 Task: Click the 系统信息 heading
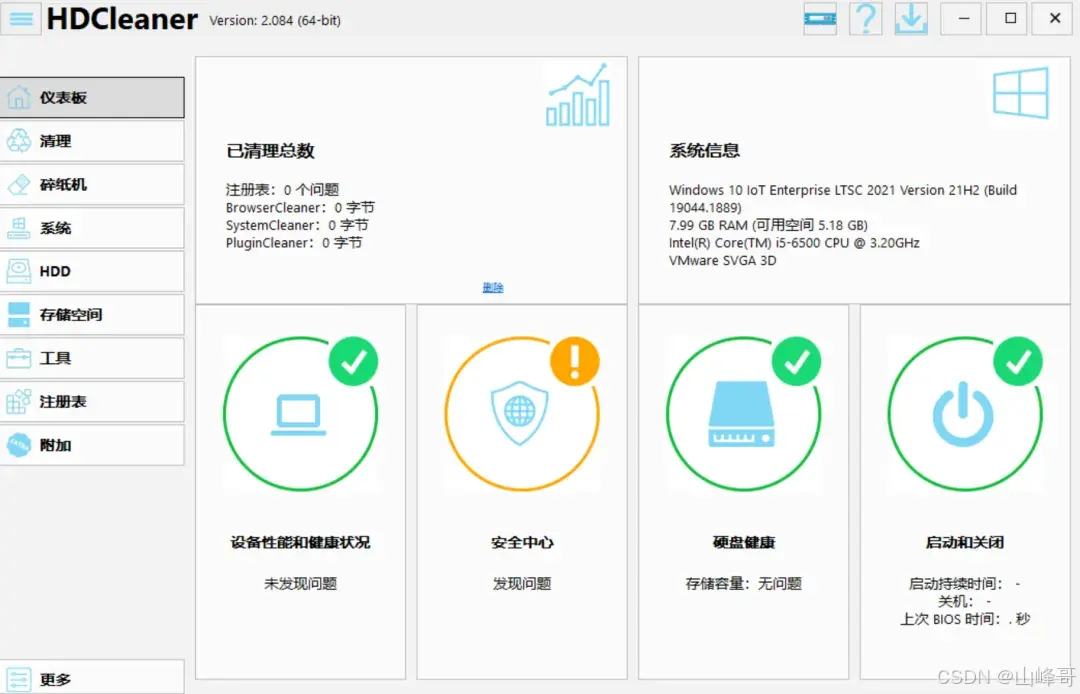click(x=705, y=151)
